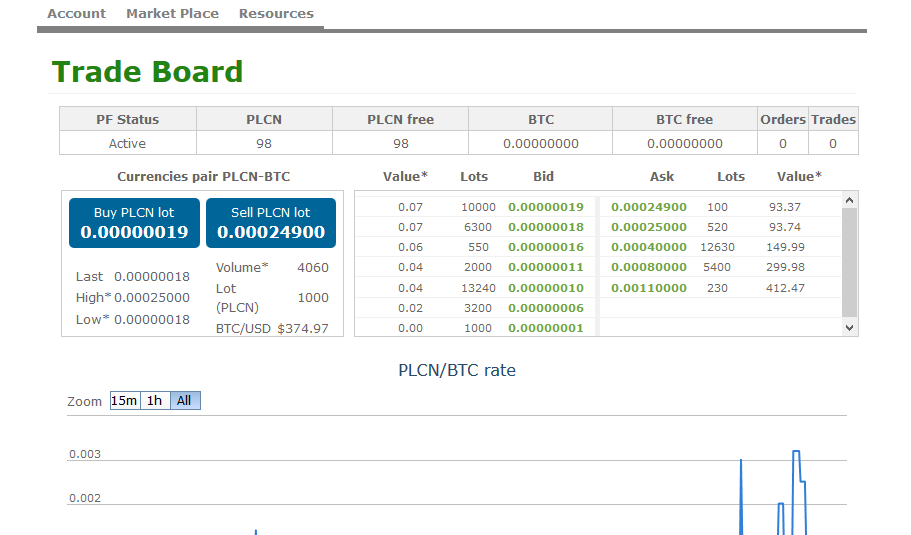Click bid lots value 10000

[478, 207]
